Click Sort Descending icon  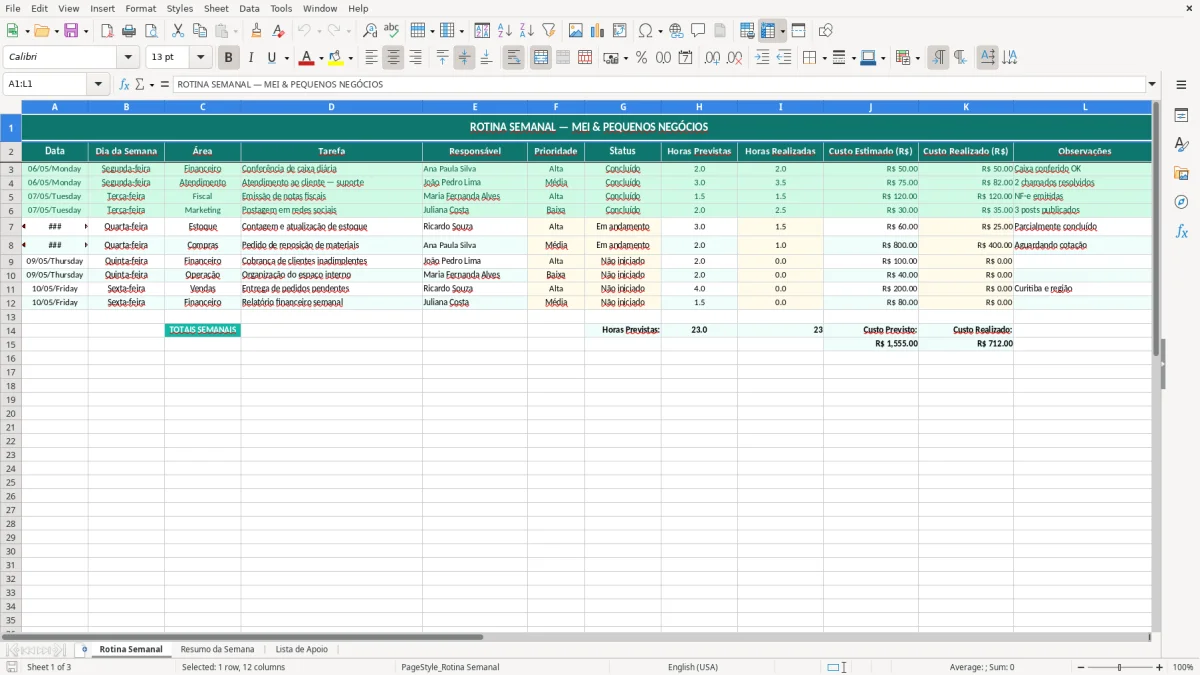tap(527, 31)
